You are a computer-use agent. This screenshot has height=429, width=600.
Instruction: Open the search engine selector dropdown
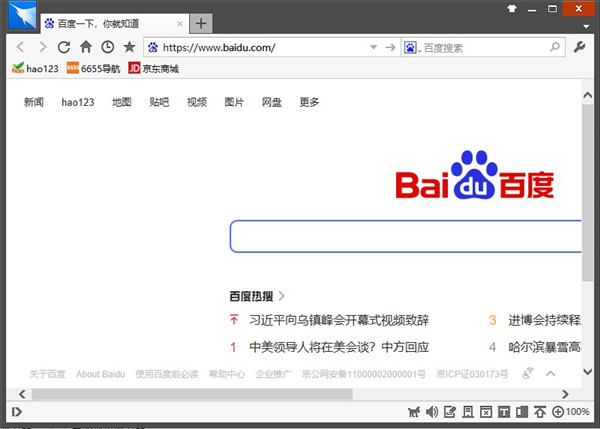click(411, 47)
